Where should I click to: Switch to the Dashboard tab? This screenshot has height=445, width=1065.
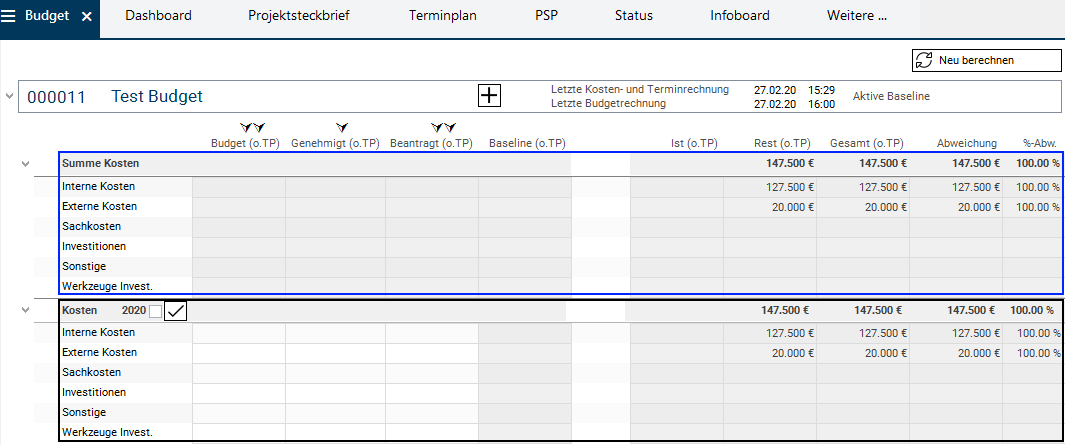tap(158, 16)
